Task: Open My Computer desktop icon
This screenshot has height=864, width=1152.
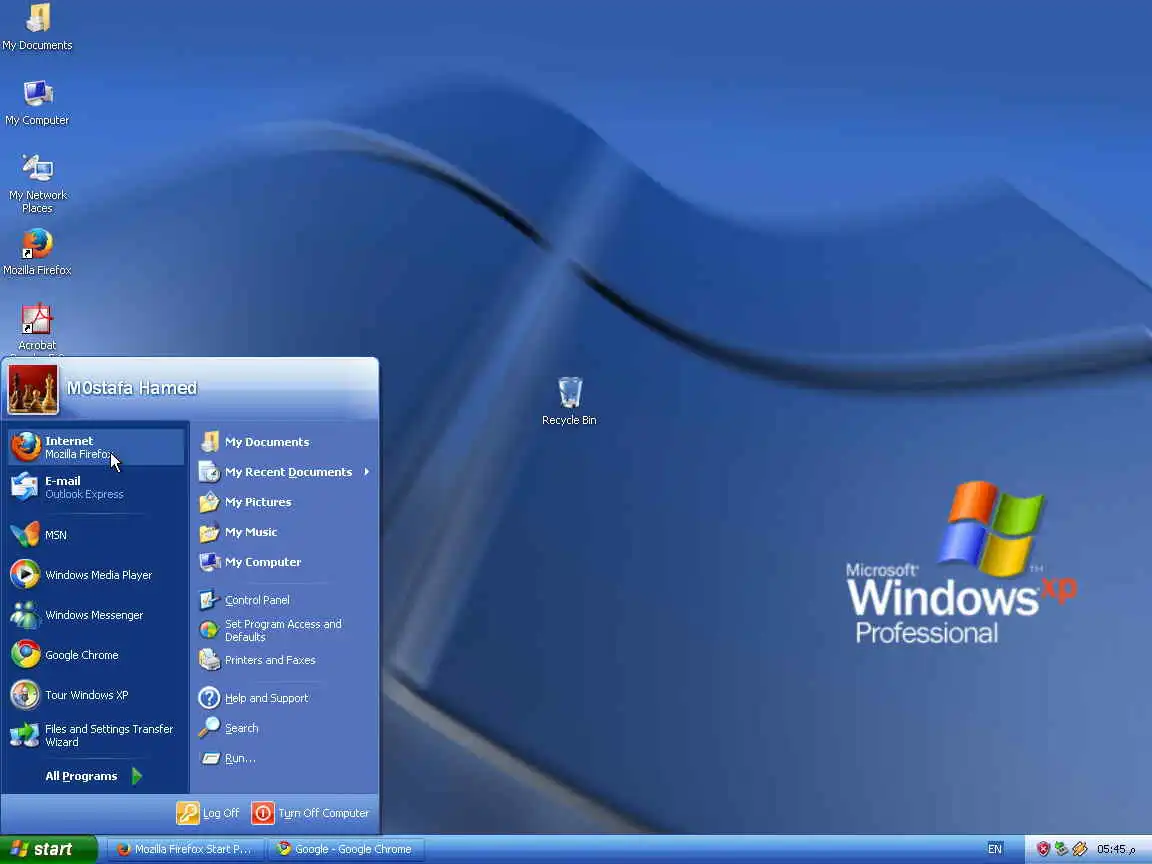Action: click(37, 103)
